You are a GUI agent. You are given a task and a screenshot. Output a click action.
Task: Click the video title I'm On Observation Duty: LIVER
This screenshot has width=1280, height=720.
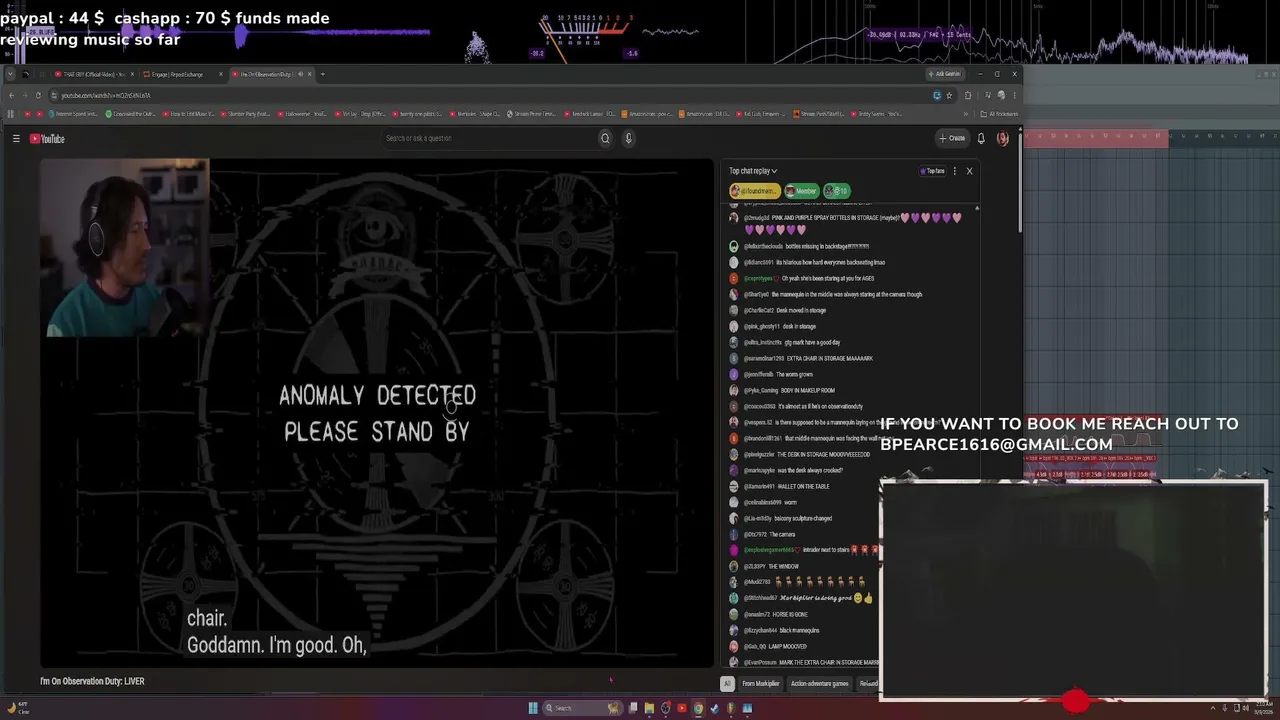(x=92, y=681)
